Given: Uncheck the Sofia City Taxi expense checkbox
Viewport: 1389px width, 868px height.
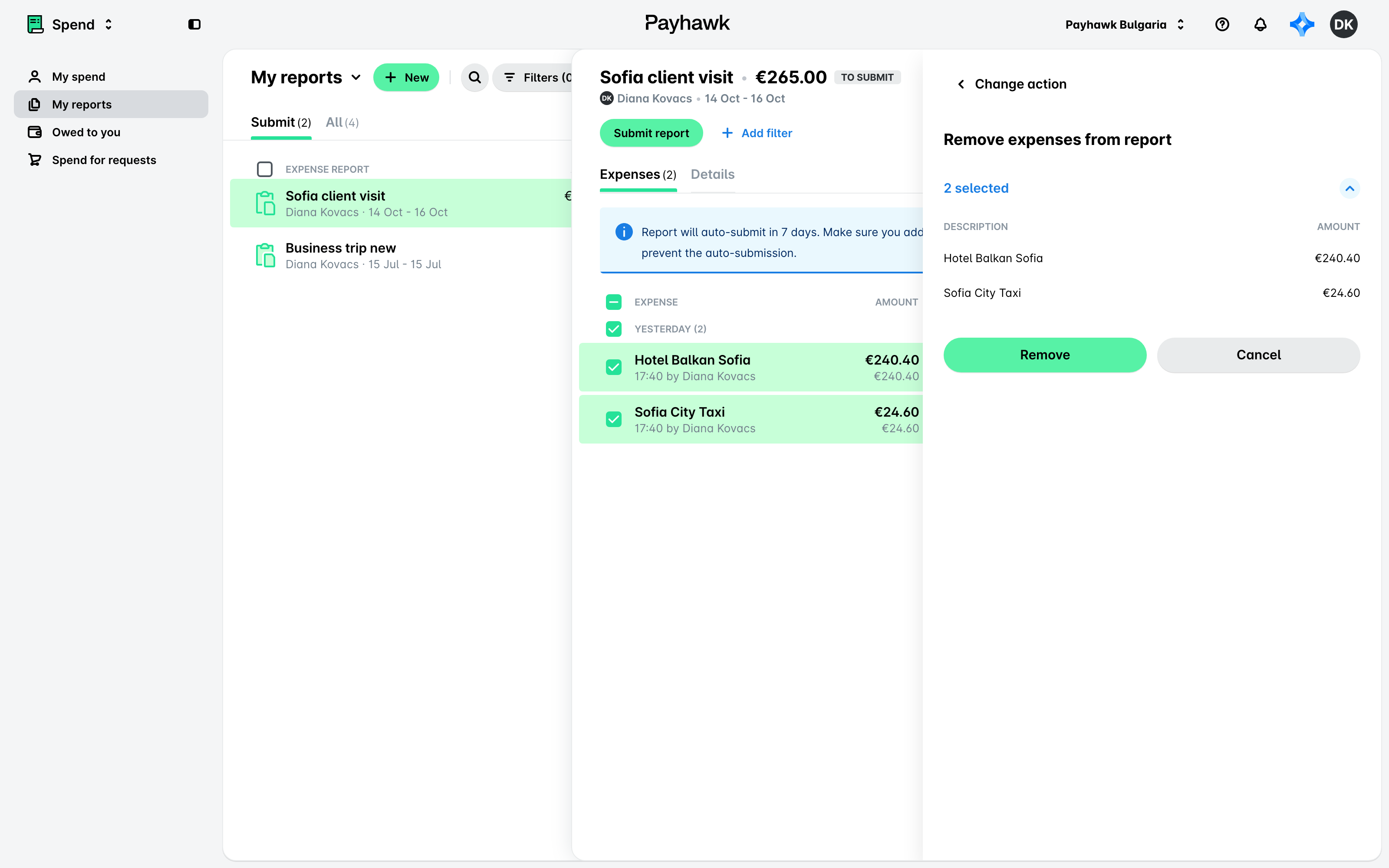Looking at the screenshot, I should 614,419.
